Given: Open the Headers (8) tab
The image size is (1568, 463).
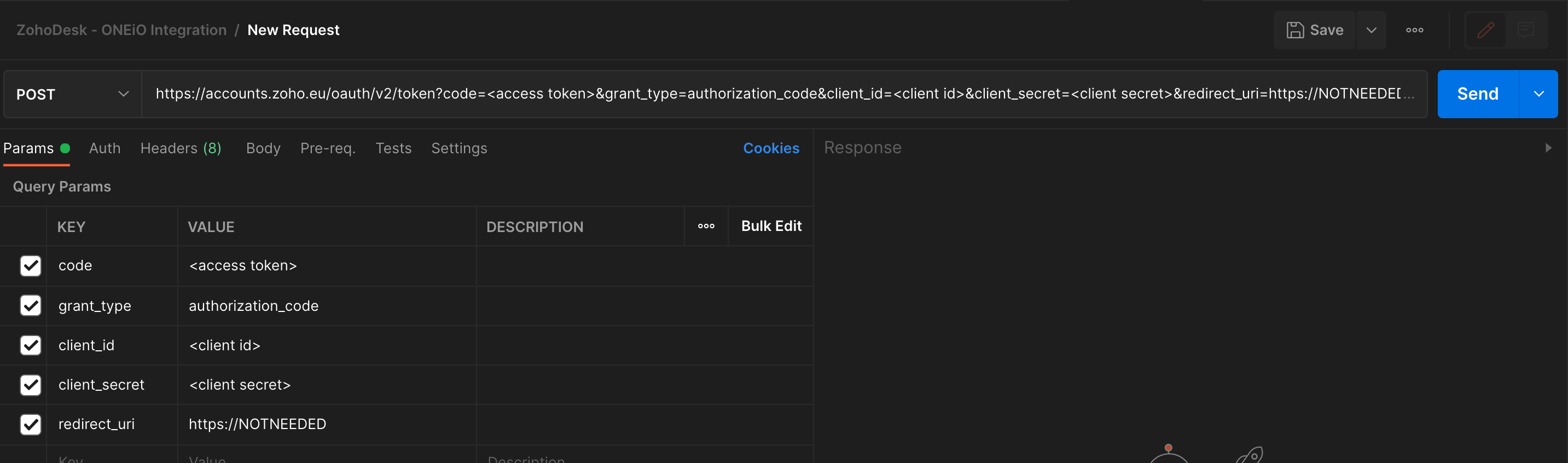Looking at the screenshot, I should (181, 148).
